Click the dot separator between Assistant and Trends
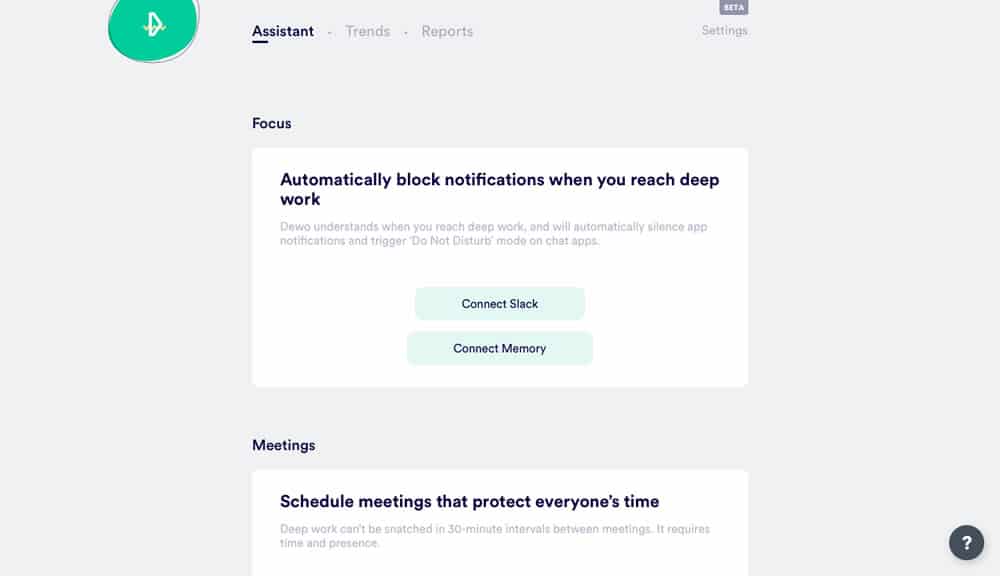This screenshot has width=1000, height=576. (x=330, y=32)
